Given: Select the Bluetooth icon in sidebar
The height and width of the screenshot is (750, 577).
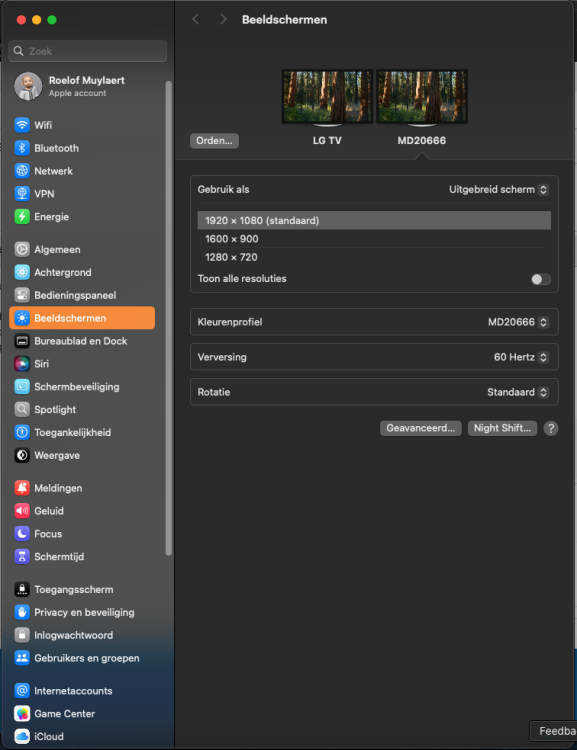Looking at the screenshot, I should point(22,148).
